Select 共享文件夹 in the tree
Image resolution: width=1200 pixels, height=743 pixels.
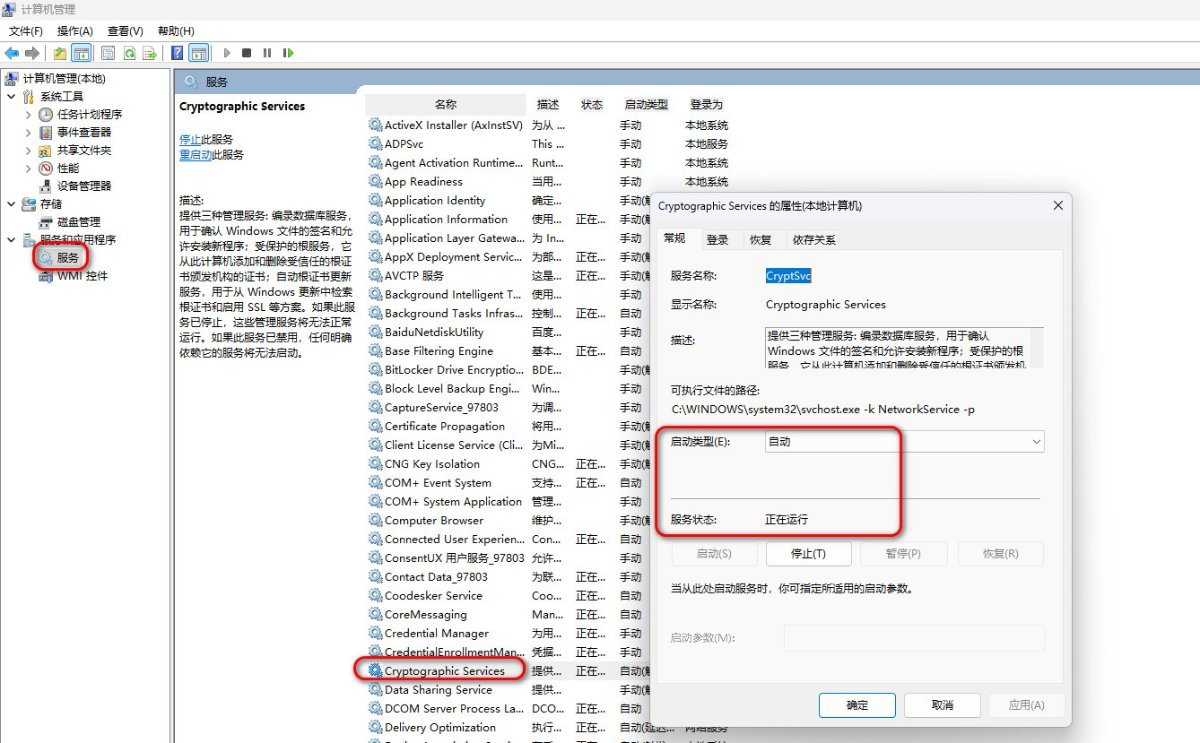click(x=84, y=150)
